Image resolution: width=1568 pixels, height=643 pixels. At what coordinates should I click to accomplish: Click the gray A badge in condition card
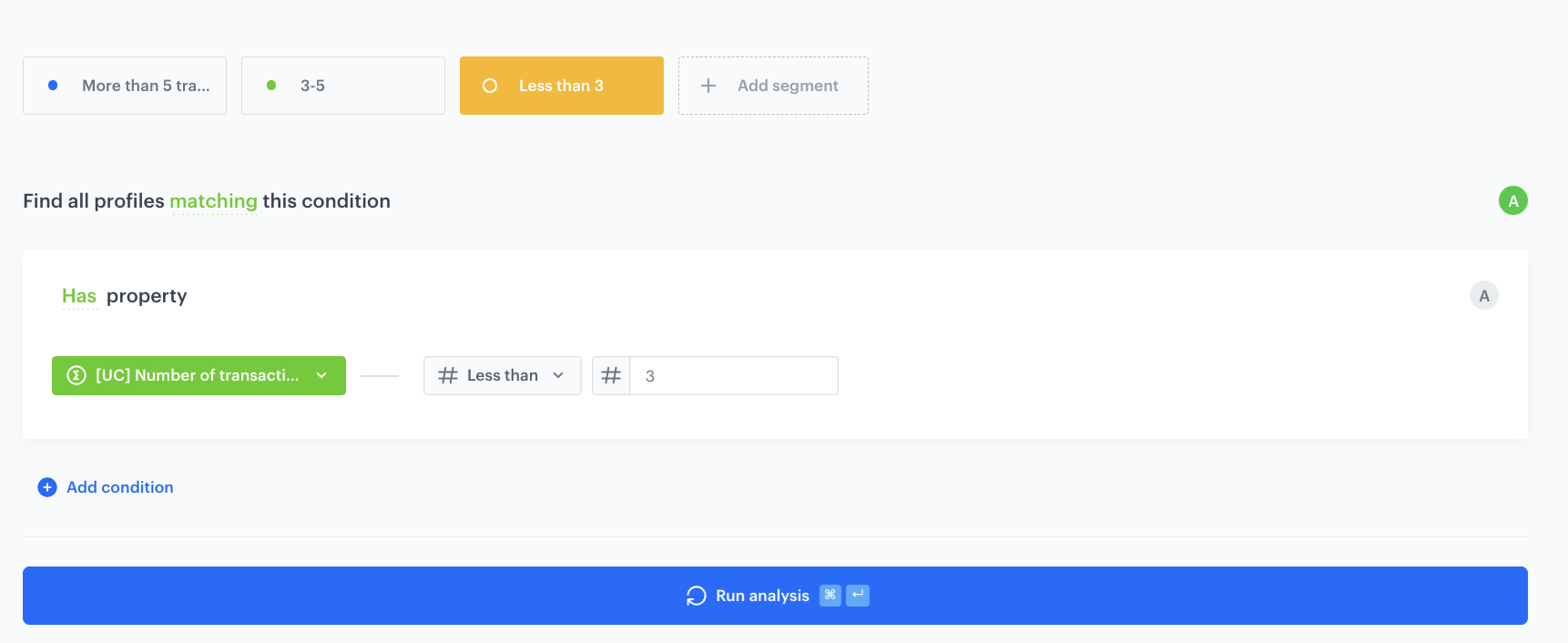(1483, 295)
